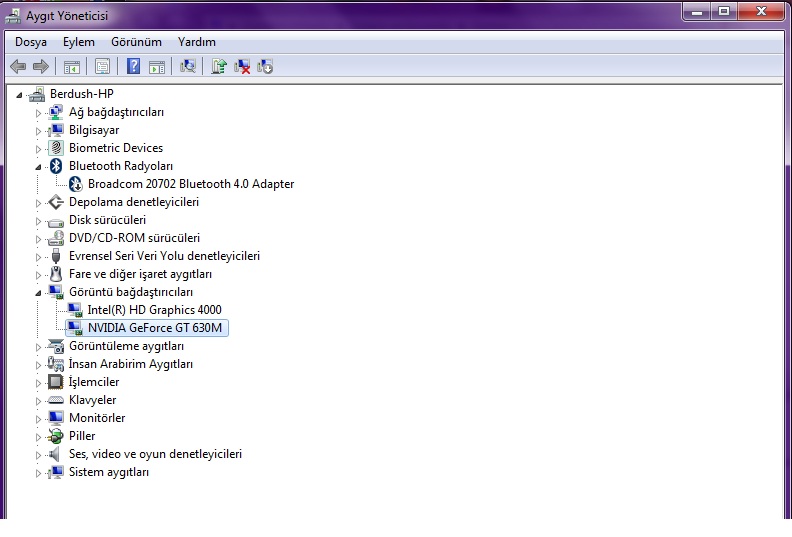Open the Görünüm menu
The height and width of the screenshot is (537, 792).
136,42
